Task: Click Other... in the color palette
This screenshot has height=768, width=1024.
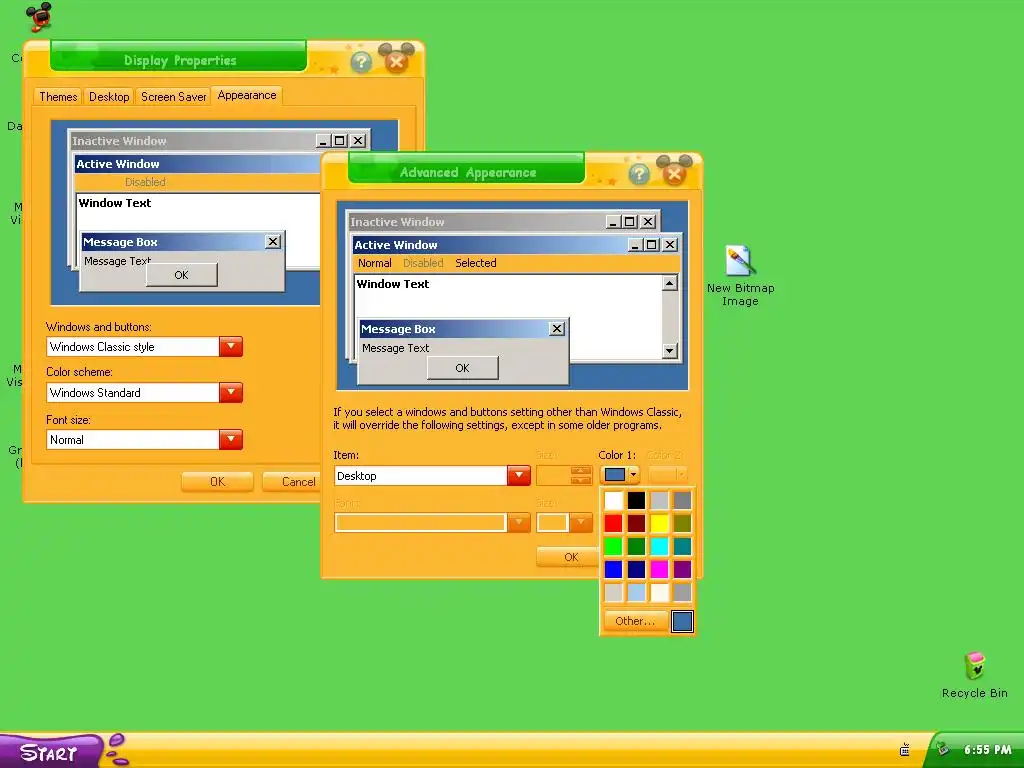Action: (x=635, y=621)
